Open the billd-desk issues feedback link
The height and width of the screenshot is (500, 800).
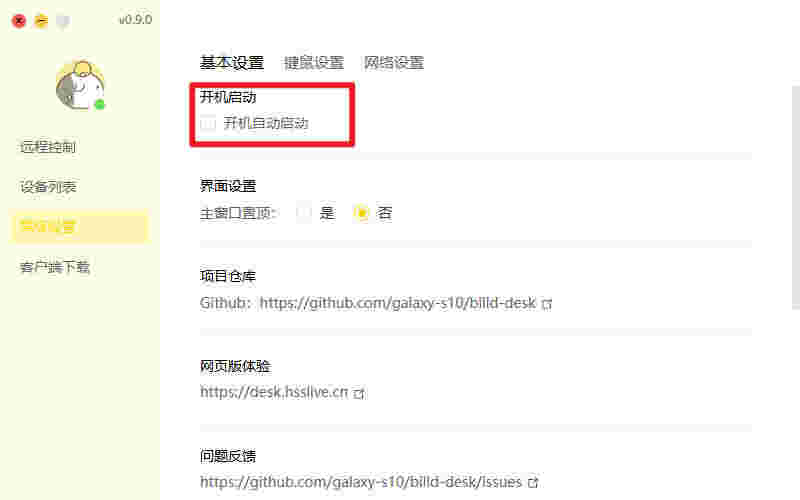(361, 482)
